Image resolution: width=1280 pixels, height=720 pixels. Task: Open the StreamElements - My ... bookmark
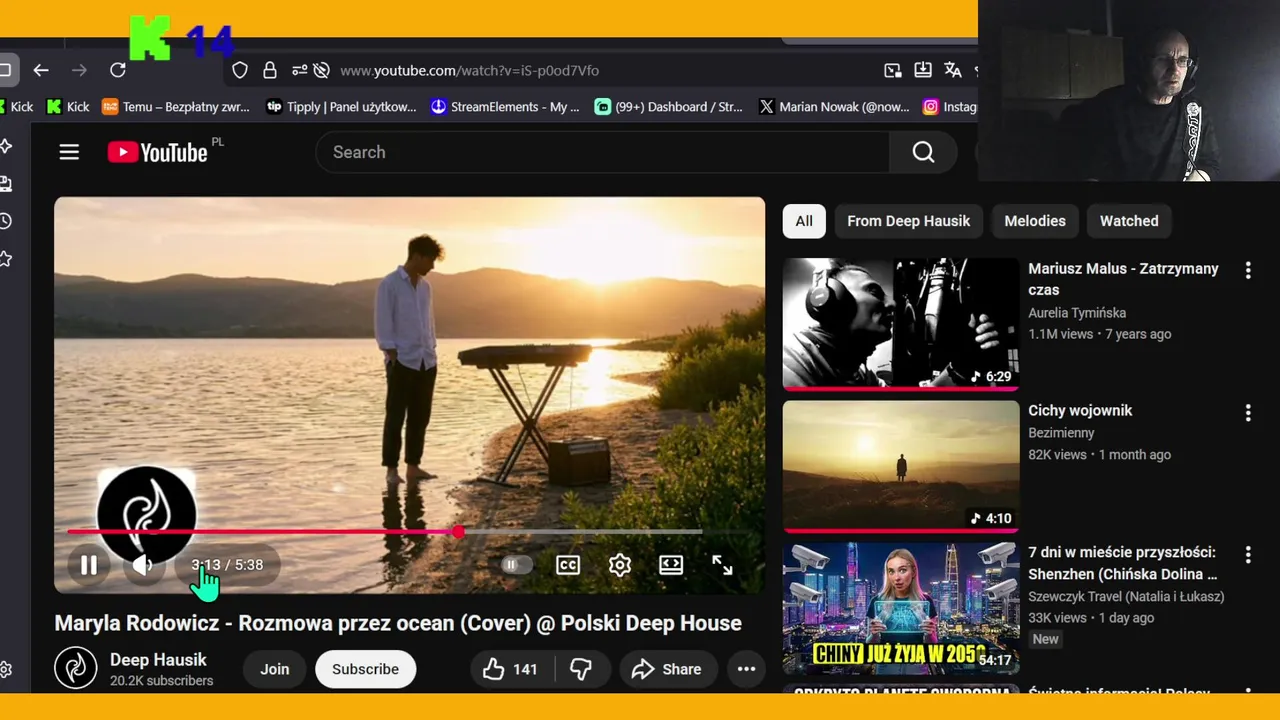pyautogui.click(x=505, y=106)
